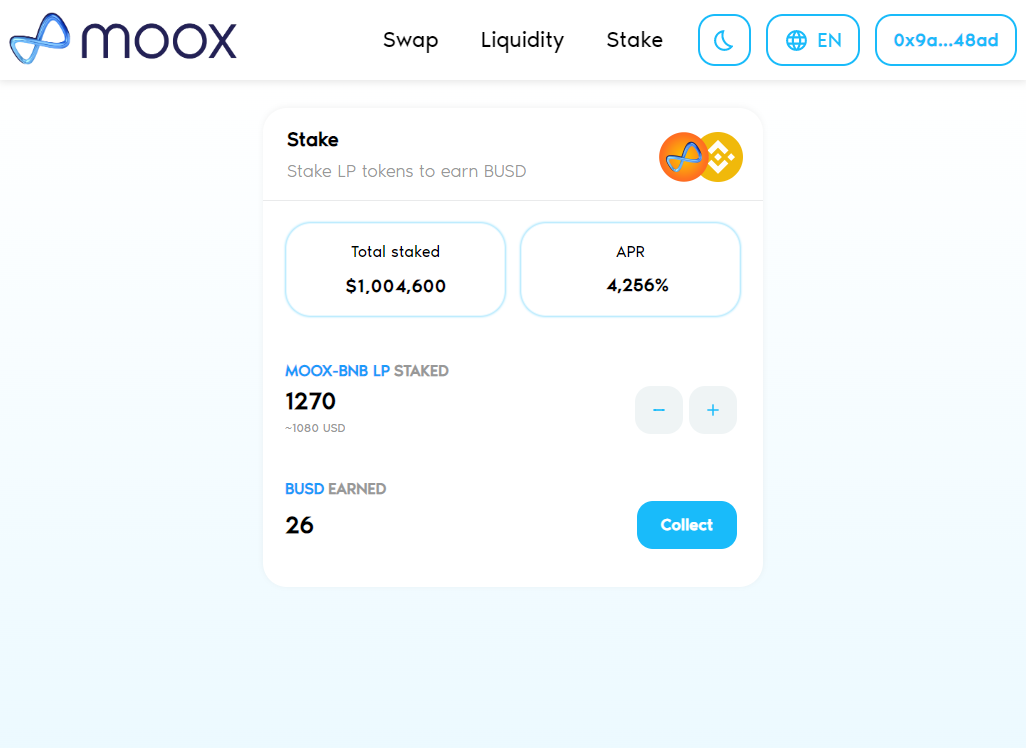Collect the earned BUSD rewards
This screenshot has height=748, width=1026.
686,525
